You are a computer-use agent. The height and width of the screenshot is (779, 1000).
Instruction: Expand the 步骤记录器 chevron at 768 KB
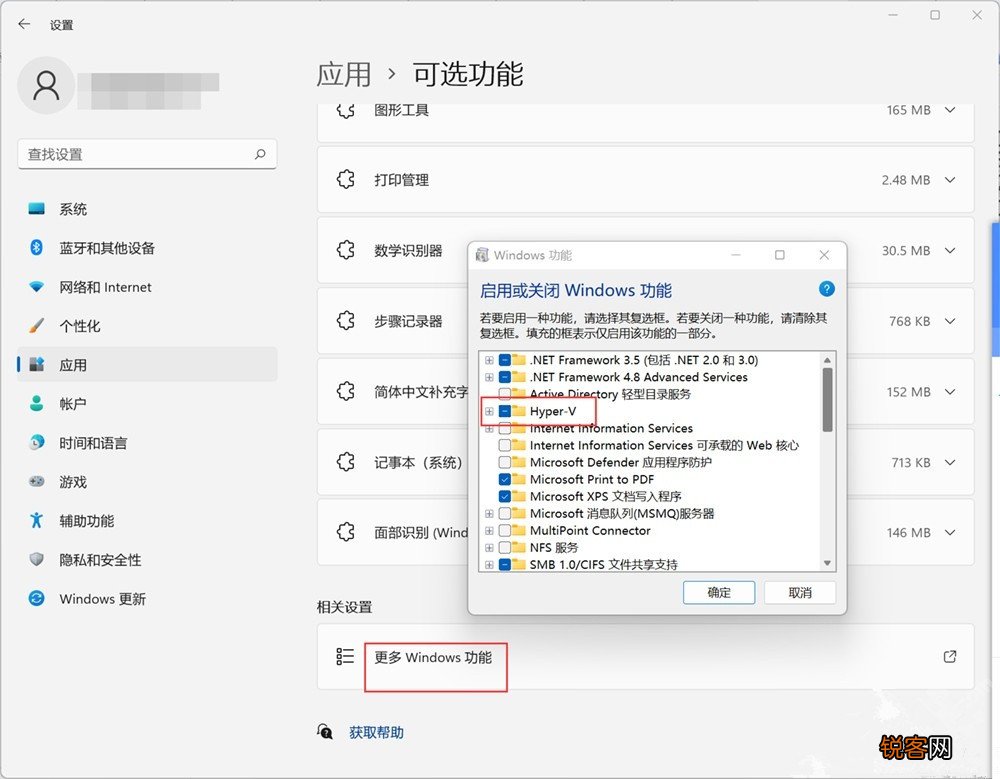(950, 321)
